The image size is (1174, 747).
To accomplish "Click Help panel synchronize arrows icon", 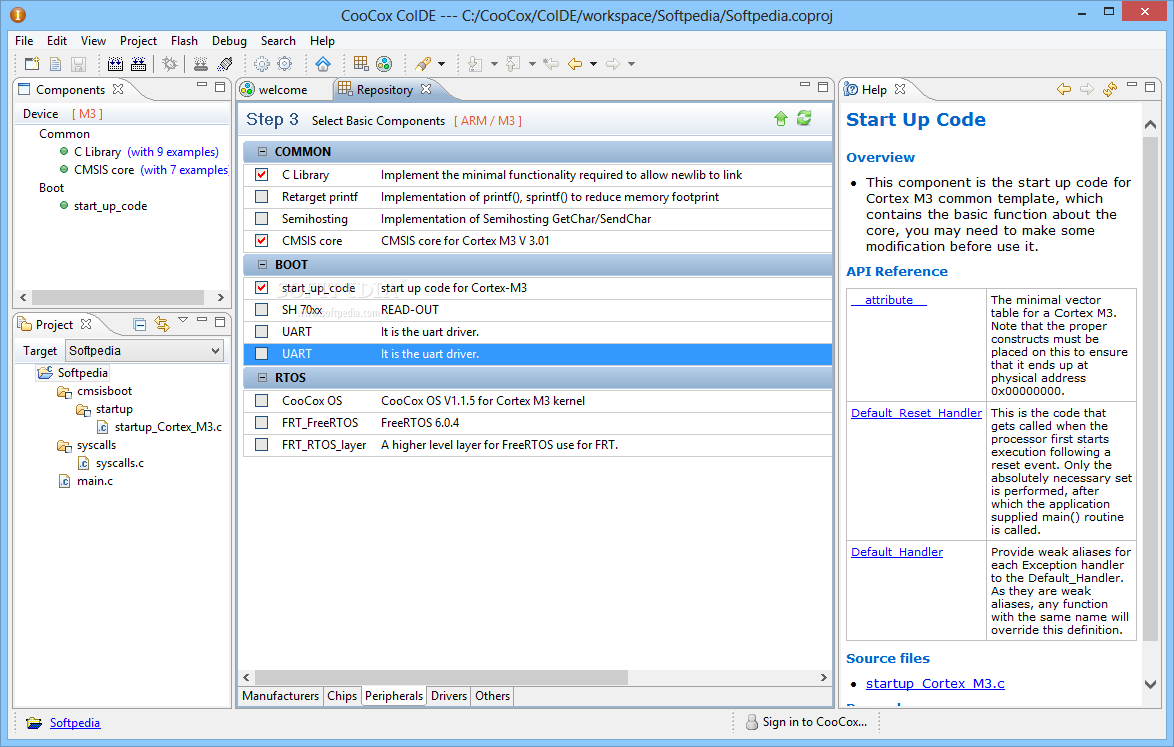I will click(1110, 89).
